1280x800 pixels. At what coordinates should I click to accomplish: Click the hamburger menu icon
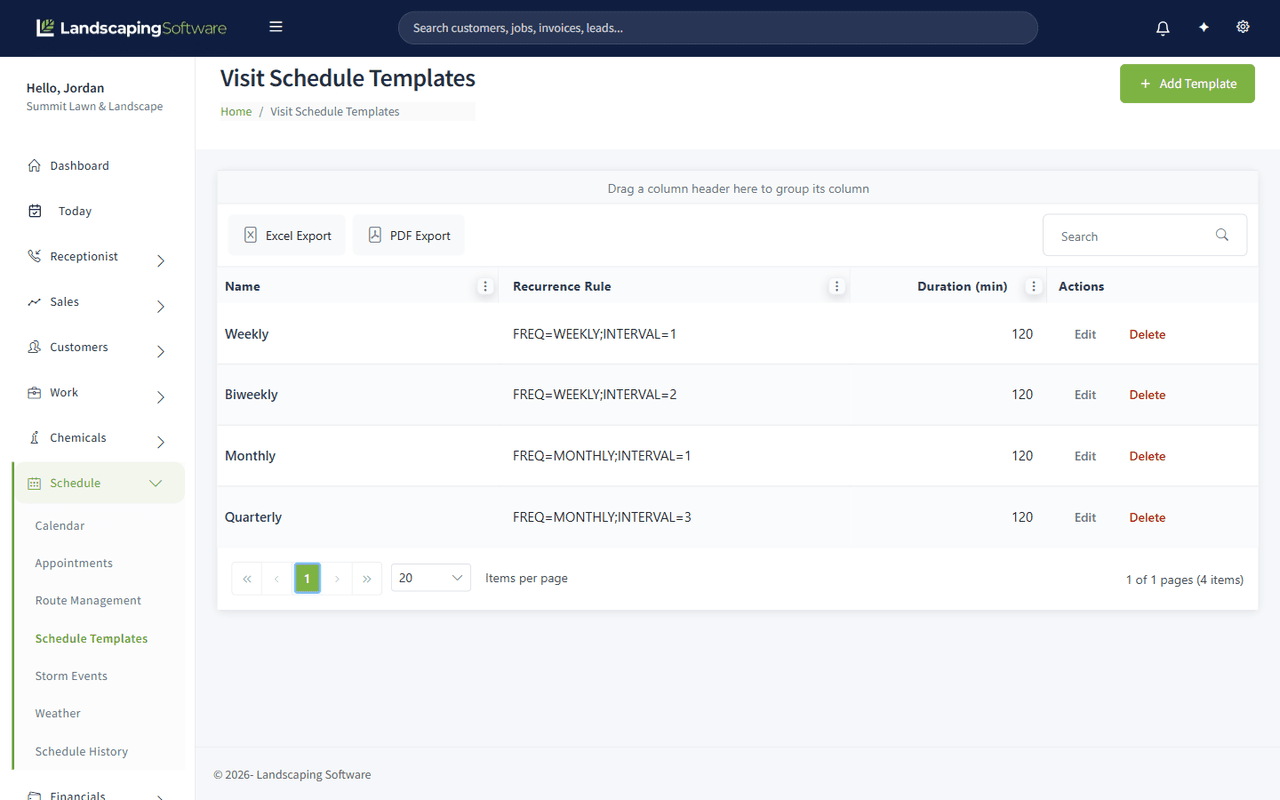[x=276, y=27]
